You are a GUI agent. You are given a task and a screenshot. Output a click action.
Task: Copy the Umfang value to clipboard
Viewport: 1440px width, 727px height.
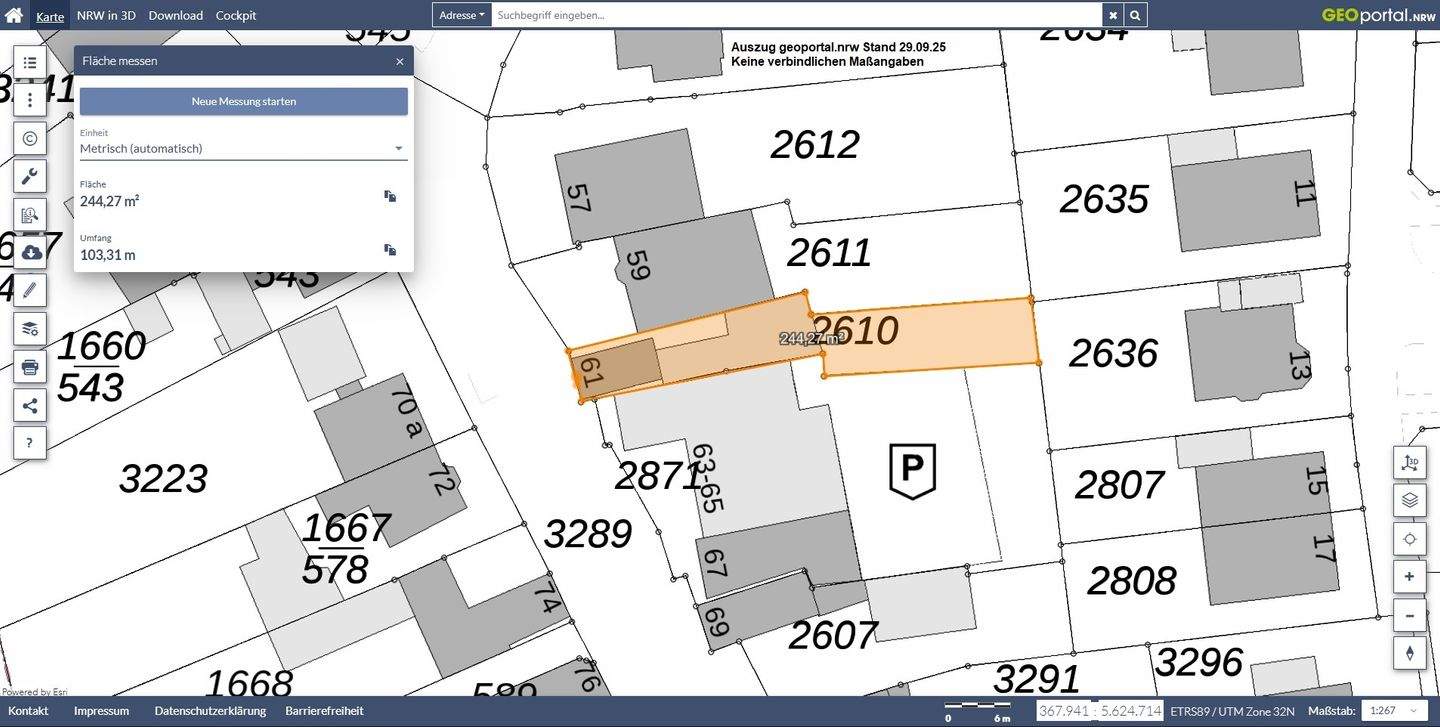click(390, 250)
